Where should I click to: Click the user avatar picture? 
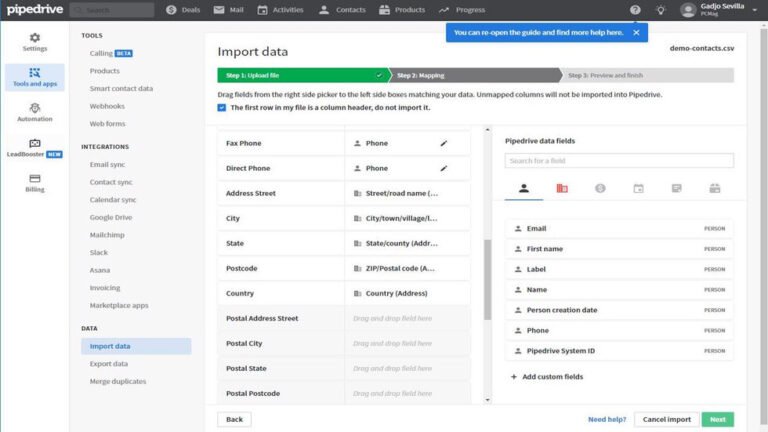[688, 10]
